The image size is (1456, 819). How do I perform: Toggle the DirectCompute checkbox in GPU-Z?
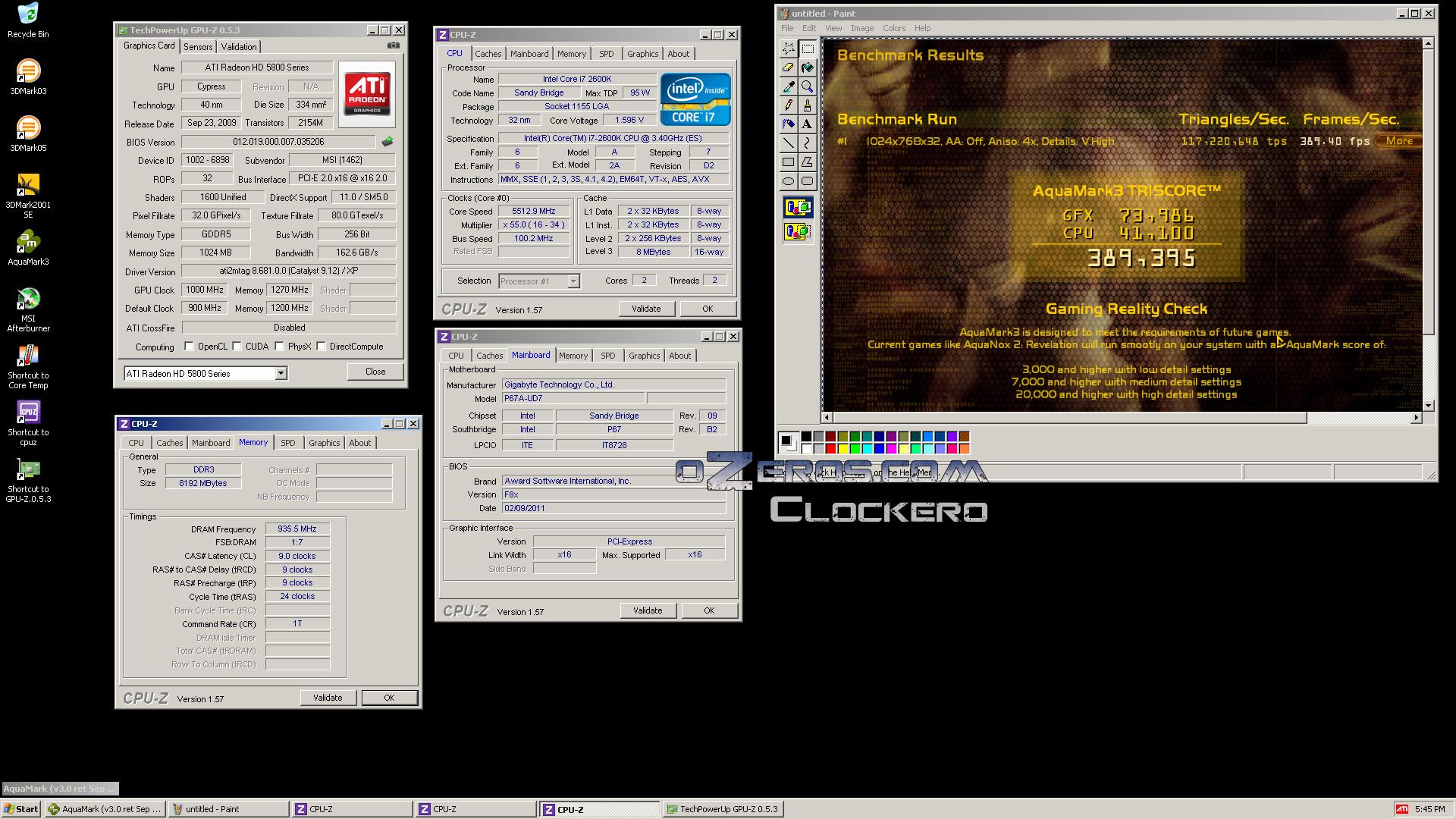pos(322,347)
